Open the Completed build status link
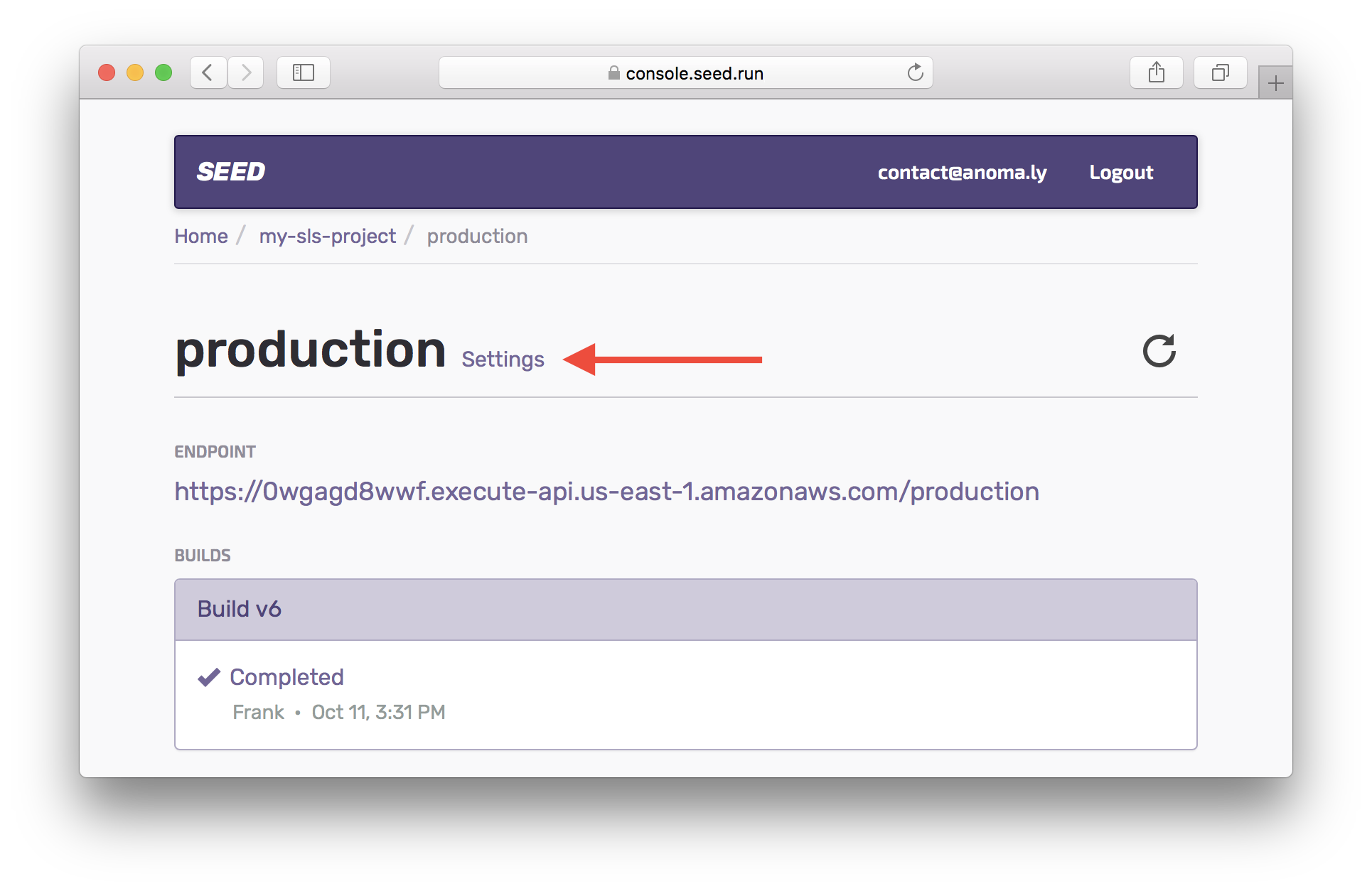This screenshot has height=891, width=1372. point(286,677)
